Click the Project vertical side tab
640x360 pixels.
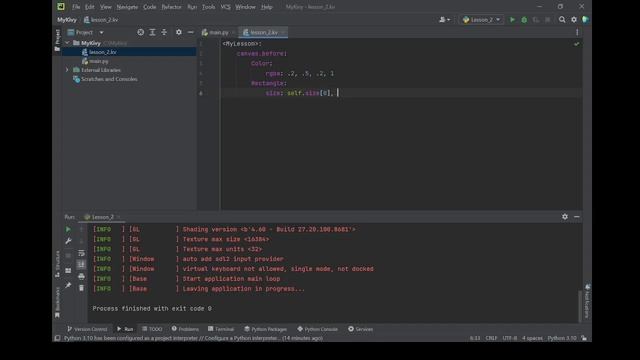click(57, 40)
